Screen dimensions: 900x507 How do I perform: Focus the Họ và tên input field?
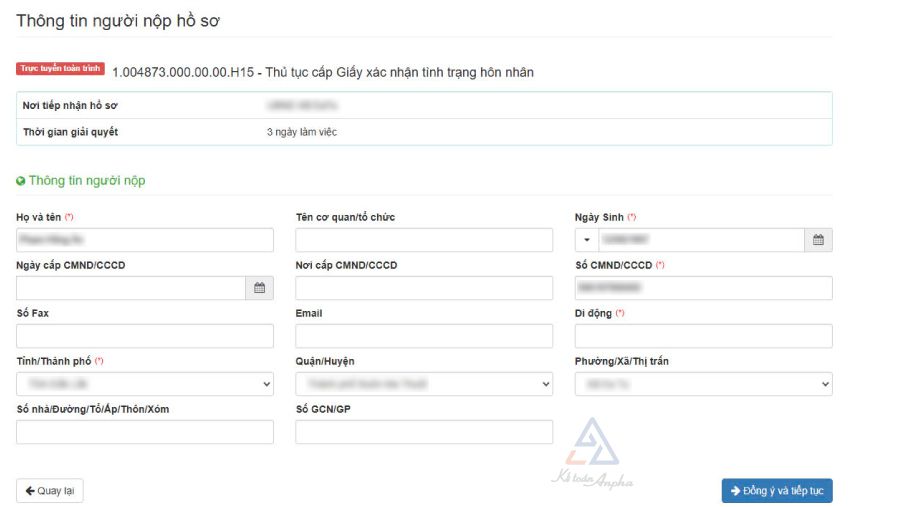[x=145, y=240]
